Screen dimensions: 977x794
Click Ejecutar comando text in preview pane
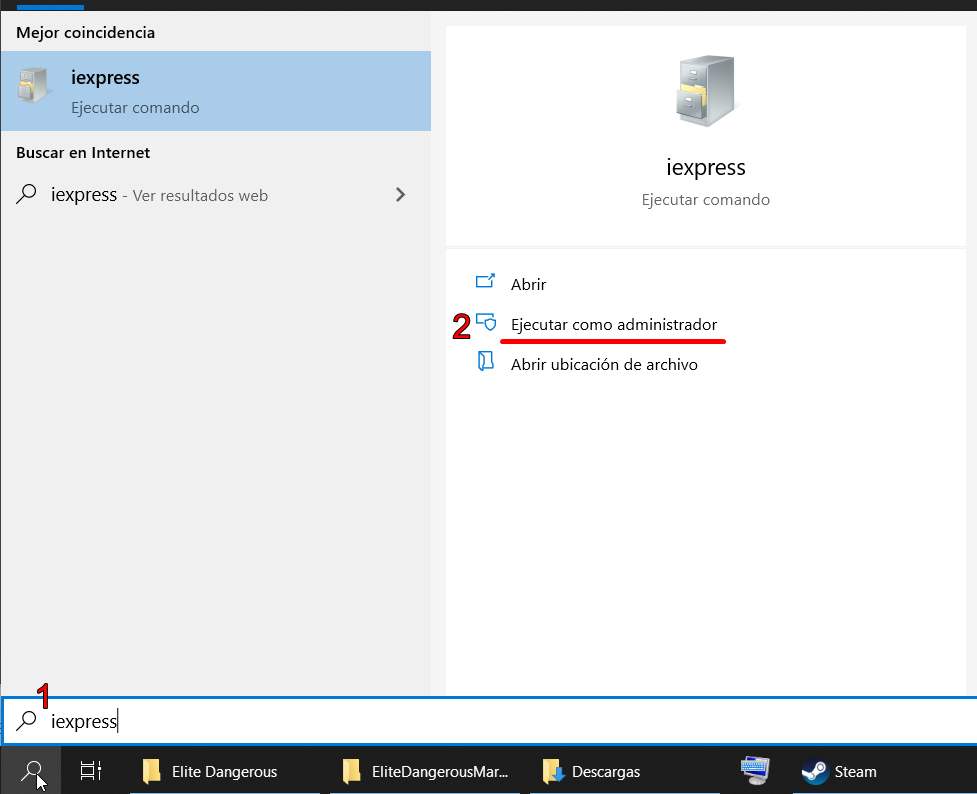click(x=706, y=199)
